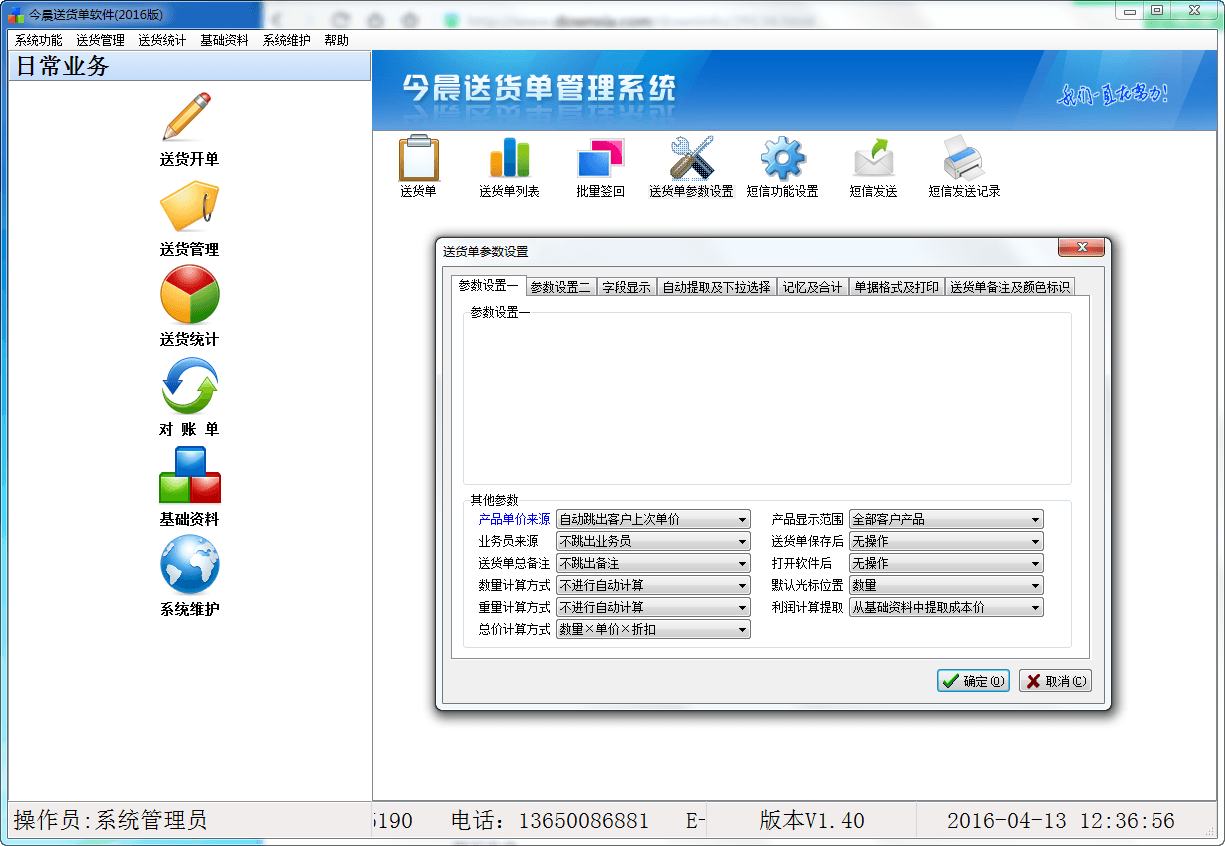Open 短信发送记录 printer icon

964,160
